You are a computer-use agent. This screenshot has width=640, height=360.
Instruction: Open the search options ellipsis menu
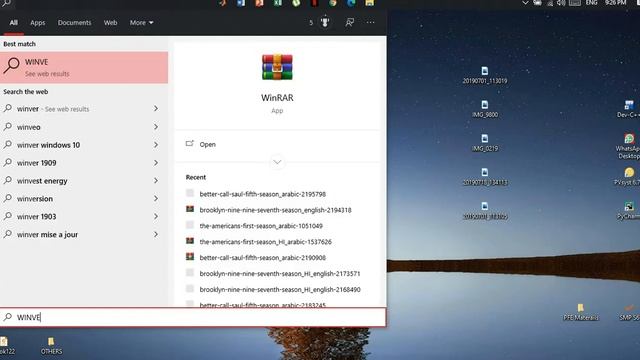[x=370, y=22]
